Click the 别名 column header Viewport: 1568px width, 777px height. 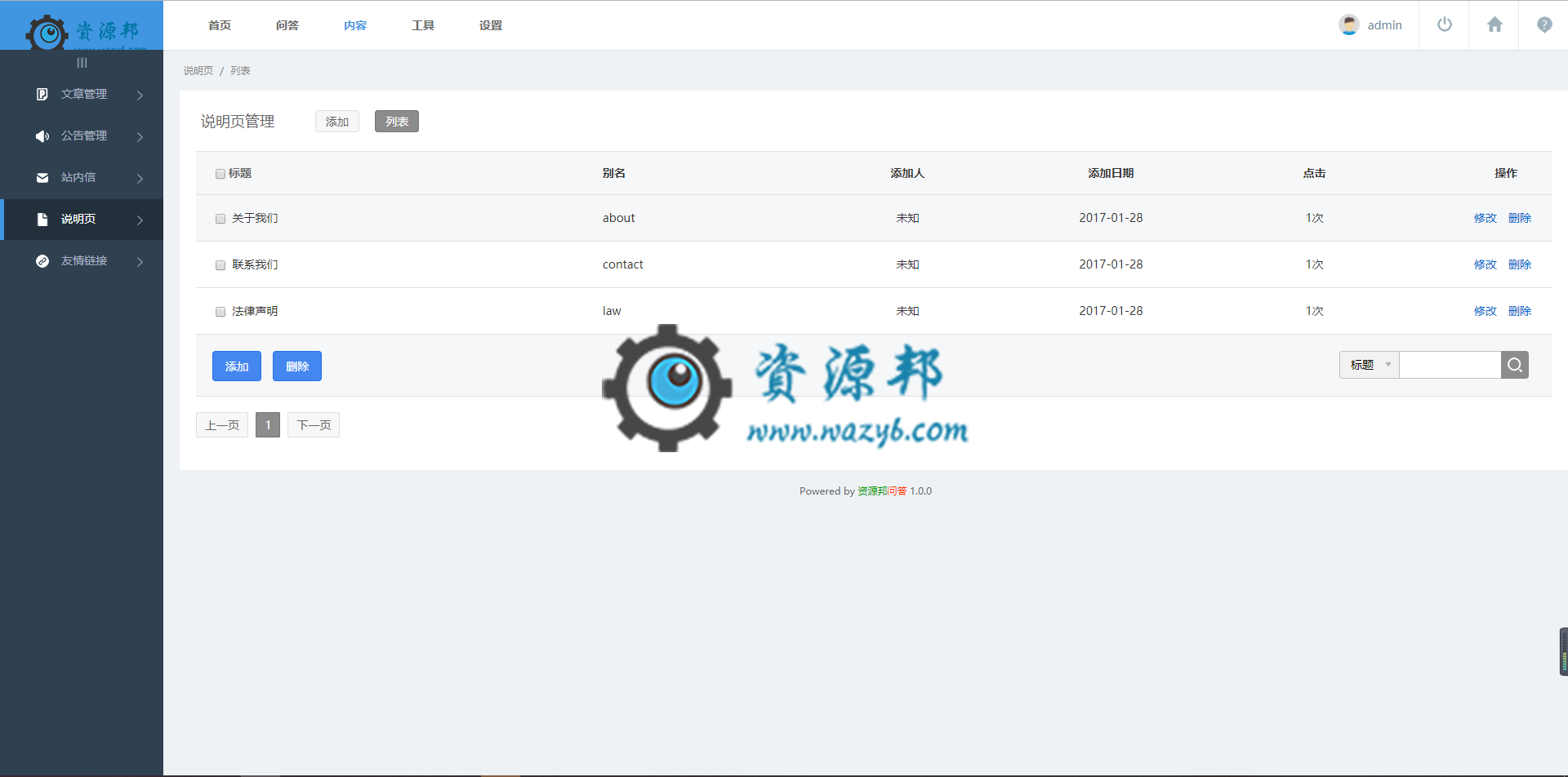pyautogui.click(x=614, y=173)
